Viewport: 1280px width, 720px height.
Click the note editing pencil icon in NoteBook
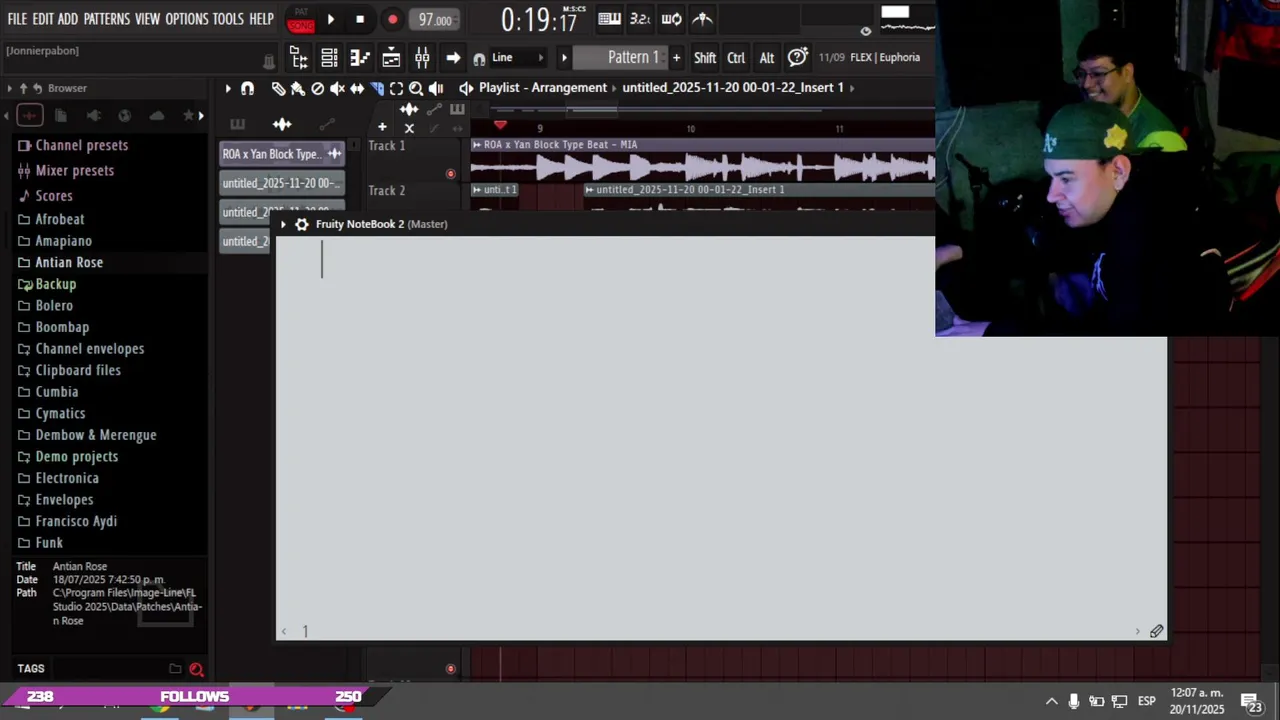pyautogui.click(x=1156, y=631)
